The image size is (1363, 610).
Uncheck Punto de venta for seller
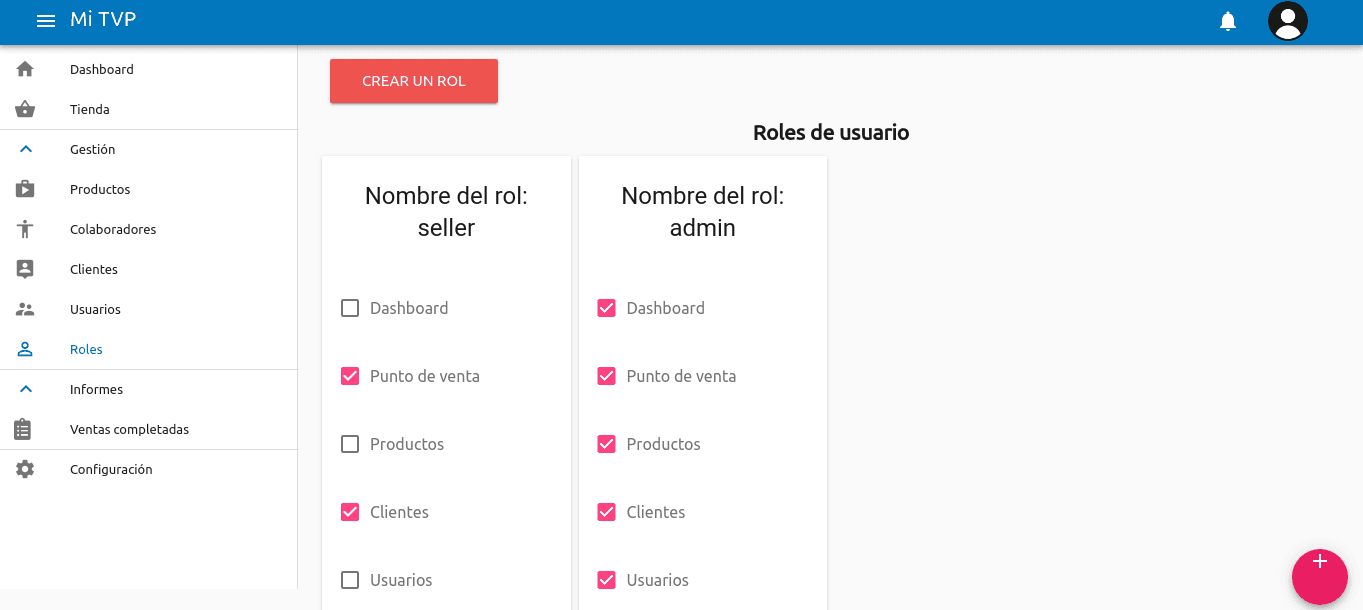click(x=350, y=376)
